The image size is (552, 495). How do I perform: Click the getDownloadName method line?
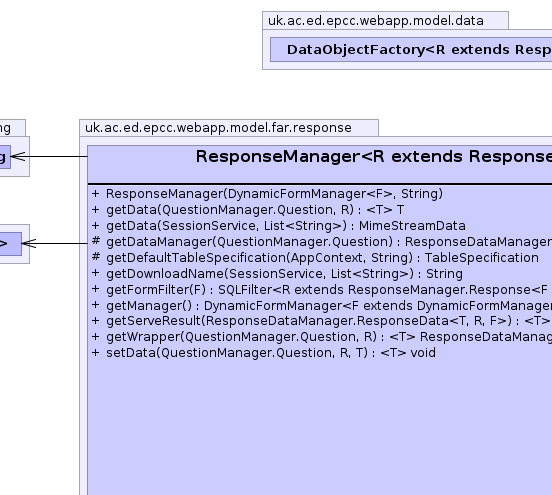(x=284, y=274)
